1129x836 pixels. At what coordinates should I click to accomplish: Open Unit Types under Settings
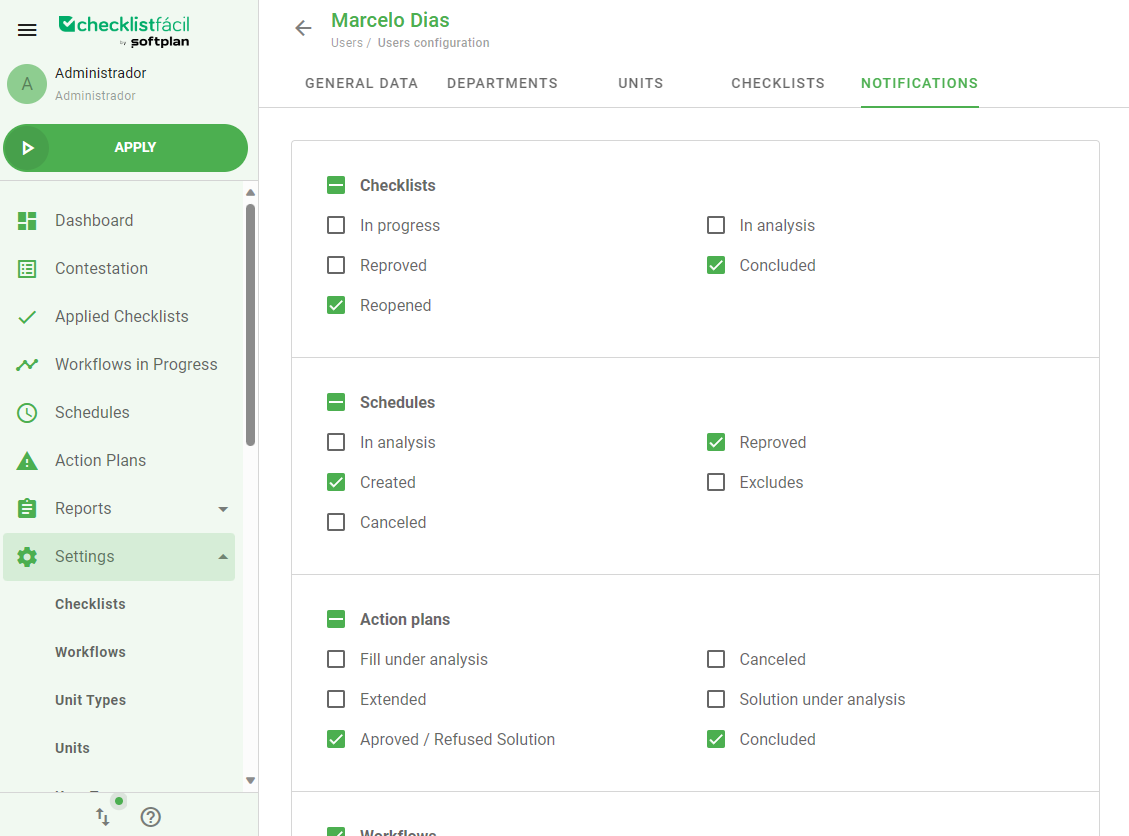(x=90, y=700)
